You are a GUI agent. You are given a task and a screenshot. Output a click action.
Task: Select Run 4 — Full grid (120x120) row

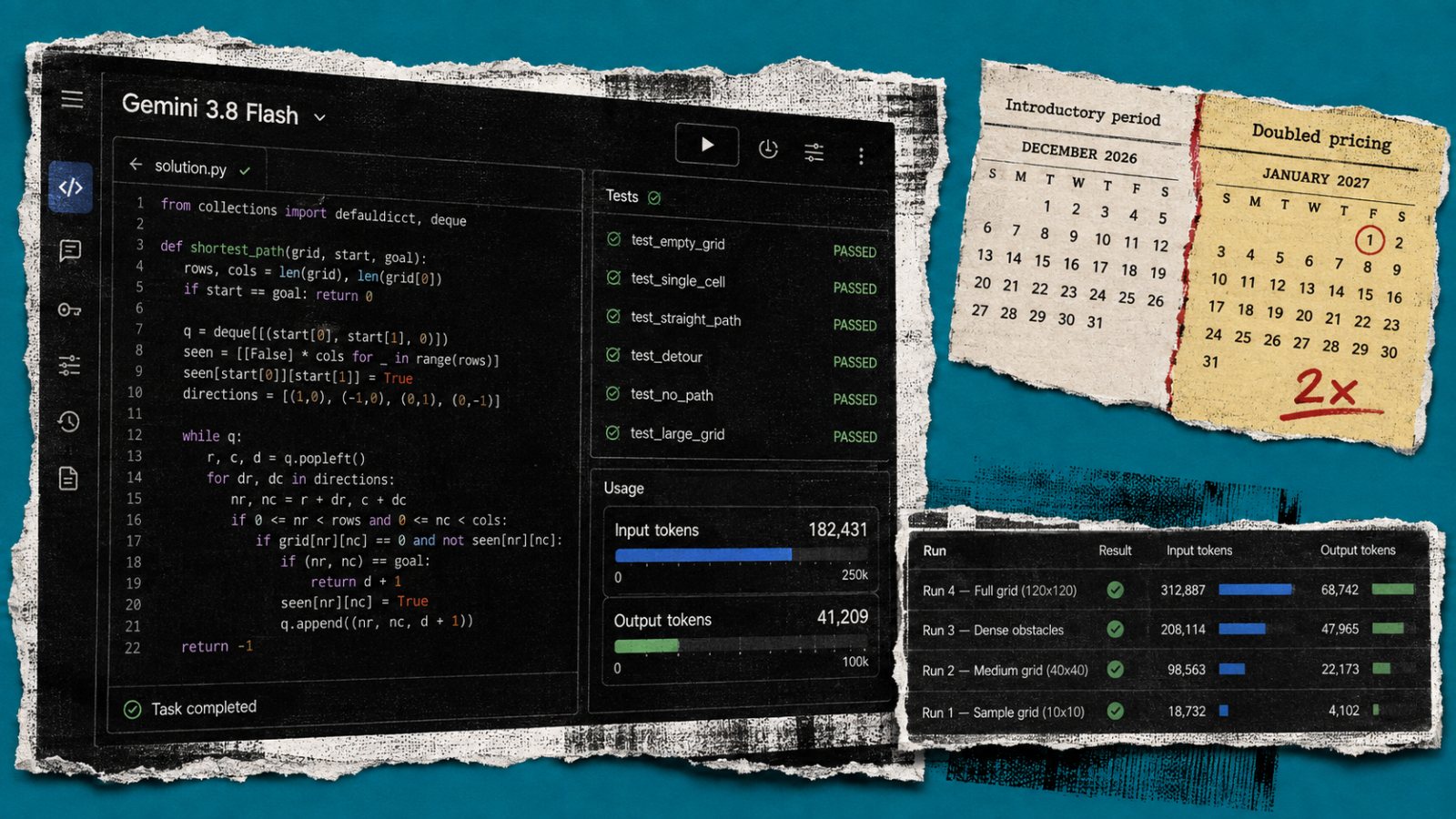[1167, 590]
